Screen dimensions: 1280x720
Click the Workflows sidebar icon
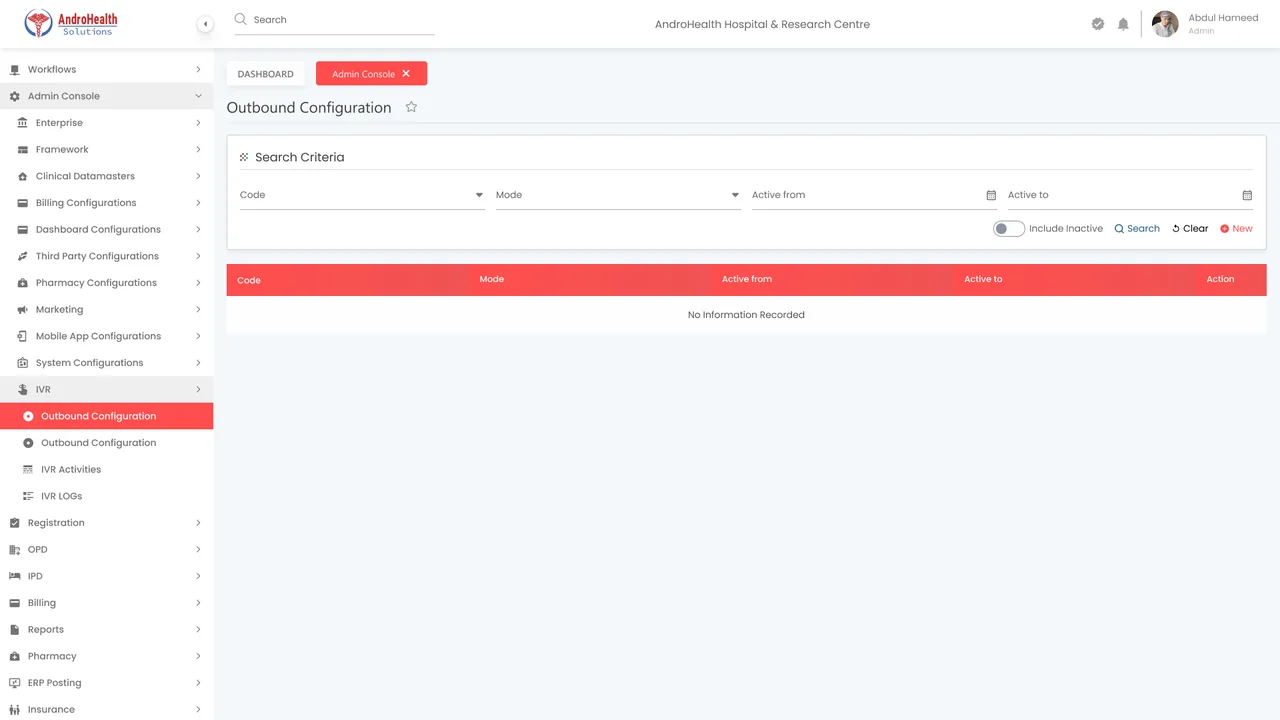[x=14, y=70]
